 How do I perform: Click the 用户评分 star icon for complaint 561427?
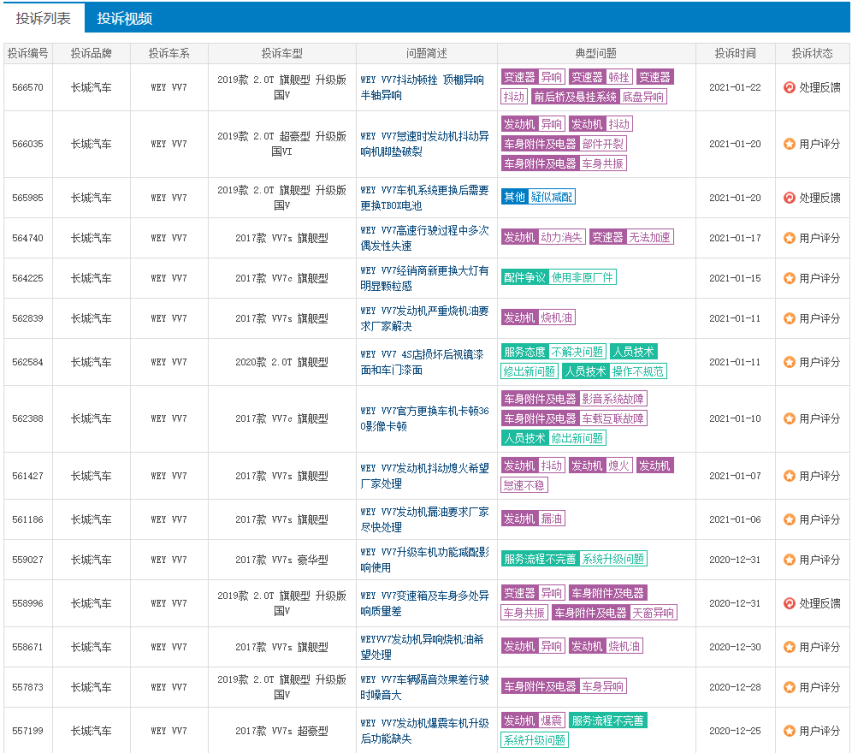point(789,476)
